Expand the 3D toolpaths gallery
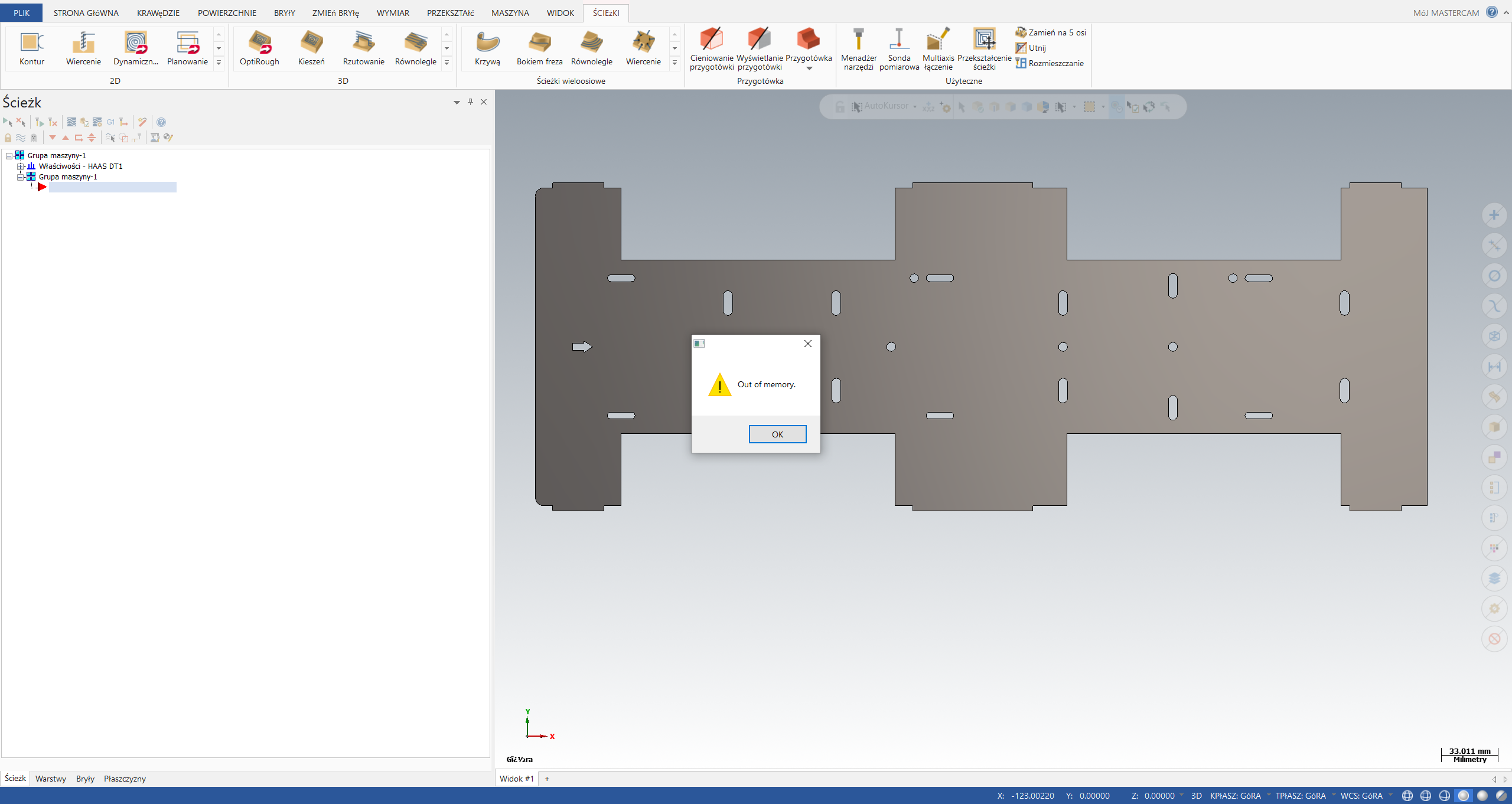This screenshot has width=1512, height=804. click(447, 63)
